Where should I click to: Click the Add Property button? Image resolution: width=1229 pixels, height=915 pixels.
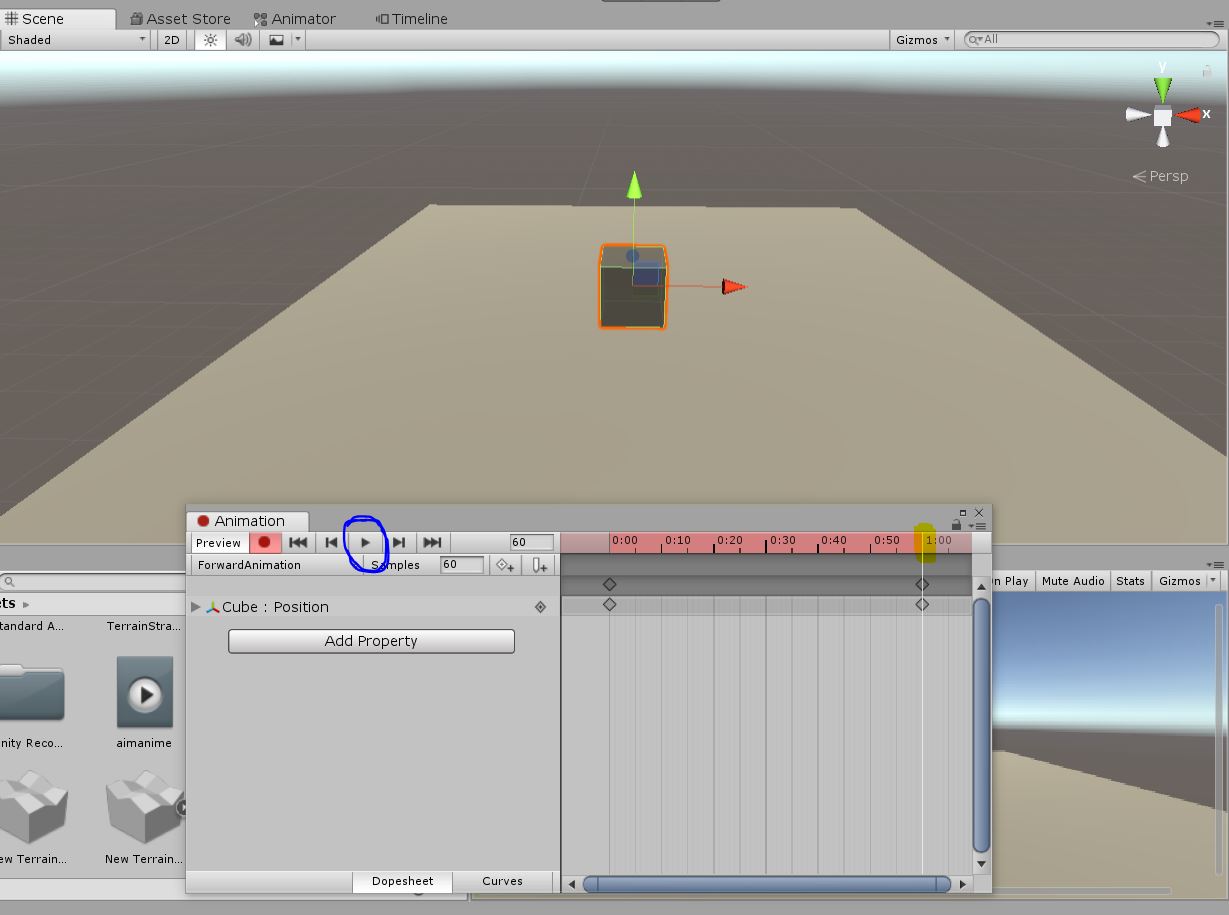point(370,641)
